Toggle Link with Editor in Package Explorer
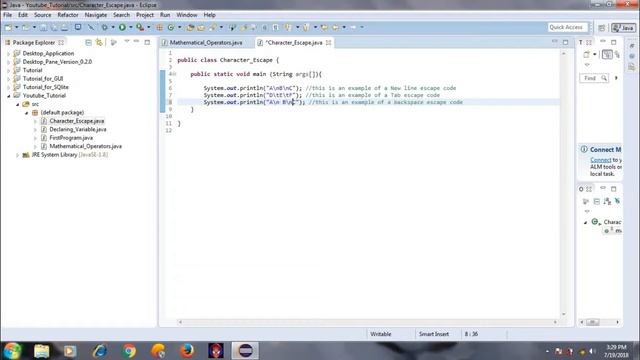The image size is (640, 360). (x=99, y=42)
